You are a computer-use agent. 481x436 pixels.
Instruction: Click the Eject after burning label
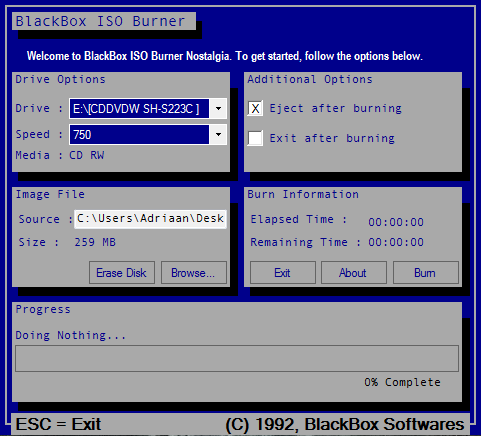336,108
